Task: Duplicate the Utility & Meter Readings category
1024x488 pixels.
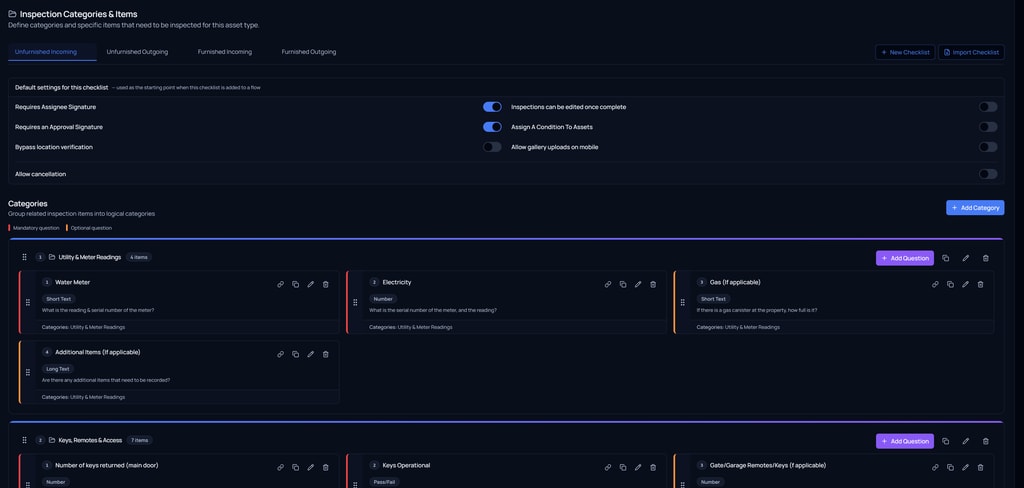Action: 946,258
